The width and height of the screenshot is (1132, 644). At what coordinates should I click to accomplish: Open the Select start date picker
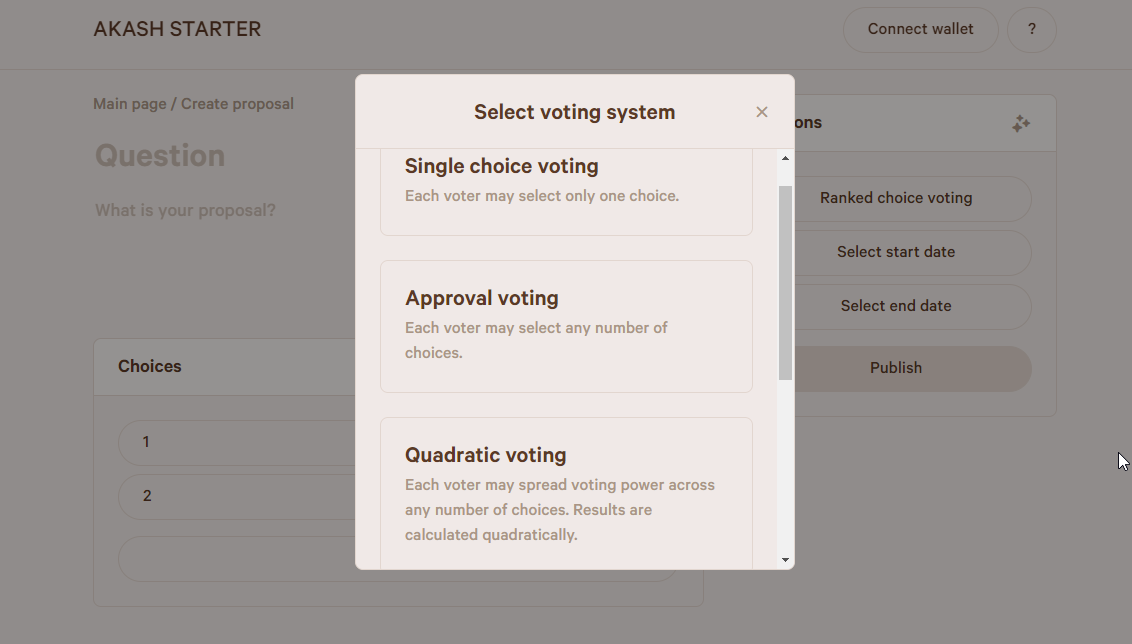click(x=896, y=252)
